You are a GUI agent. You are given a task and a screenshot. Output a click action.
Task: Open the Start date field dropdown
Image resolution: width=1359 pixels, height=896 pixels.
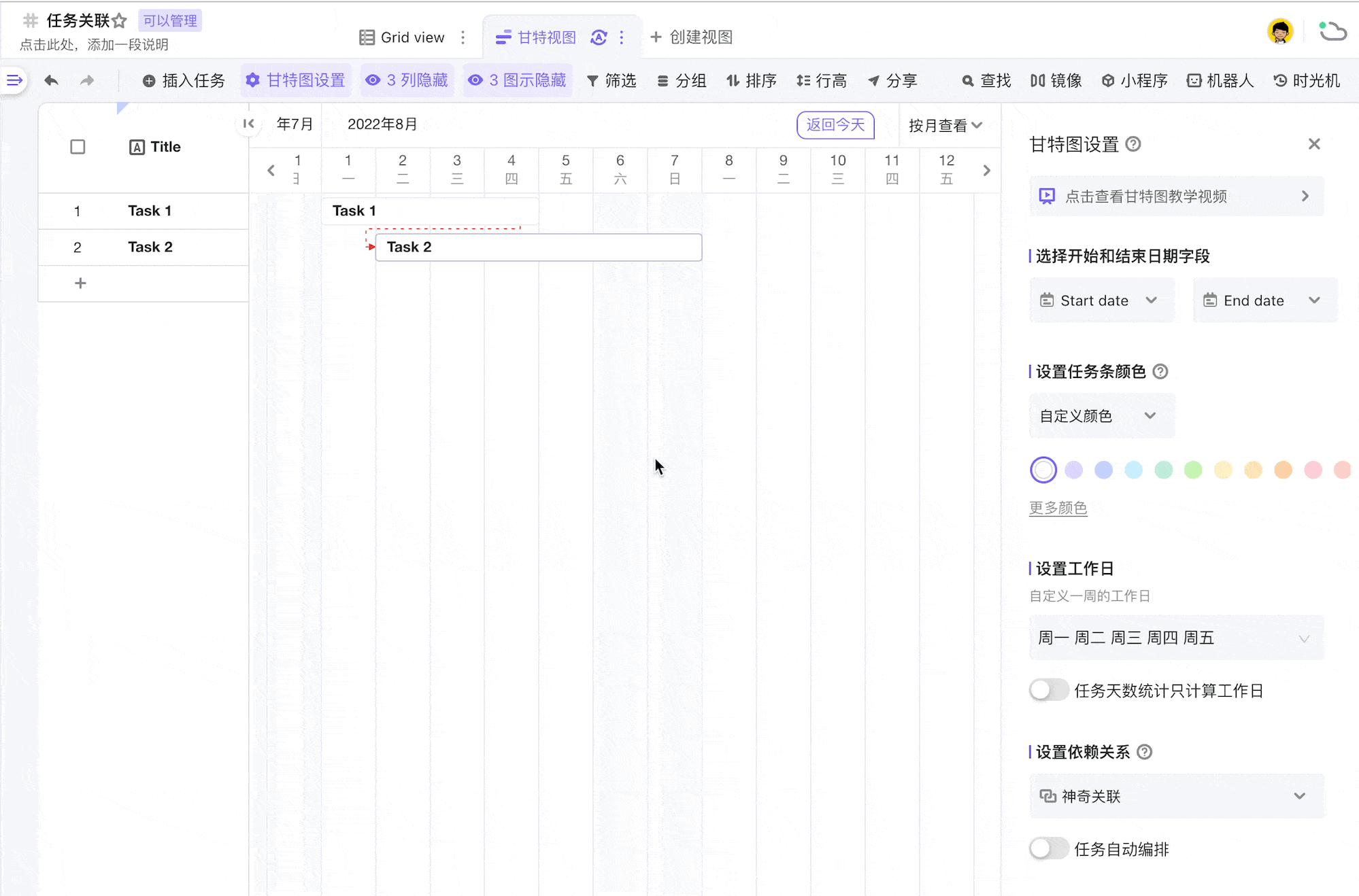click(x=1101, y=300)
